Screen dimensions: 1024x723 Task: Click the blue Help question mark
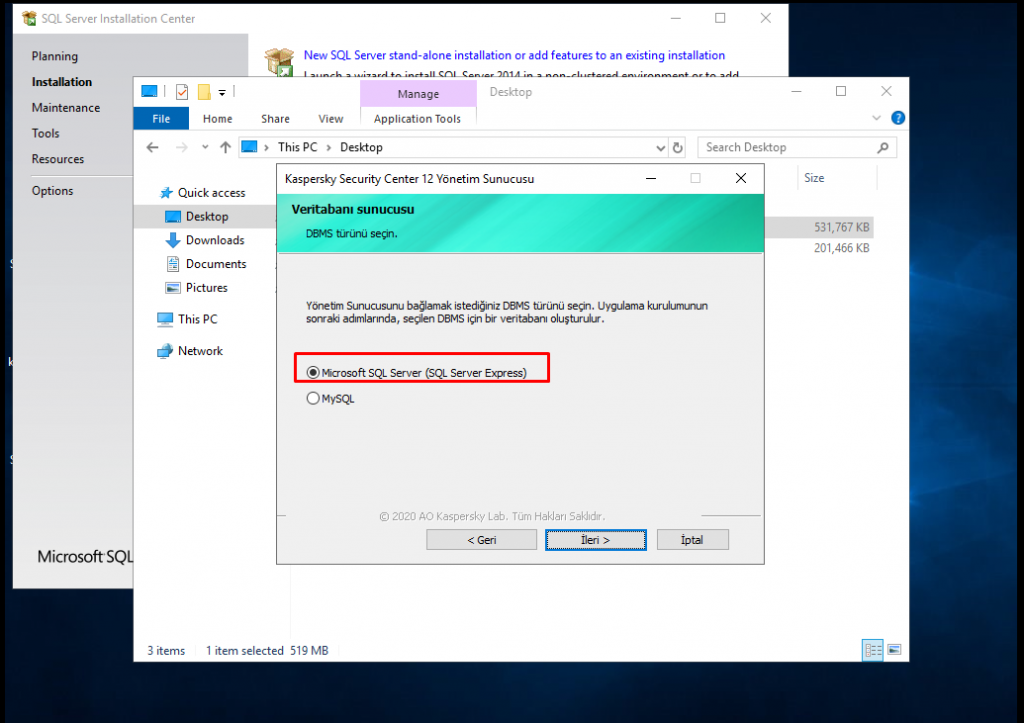tap(897, 118)
